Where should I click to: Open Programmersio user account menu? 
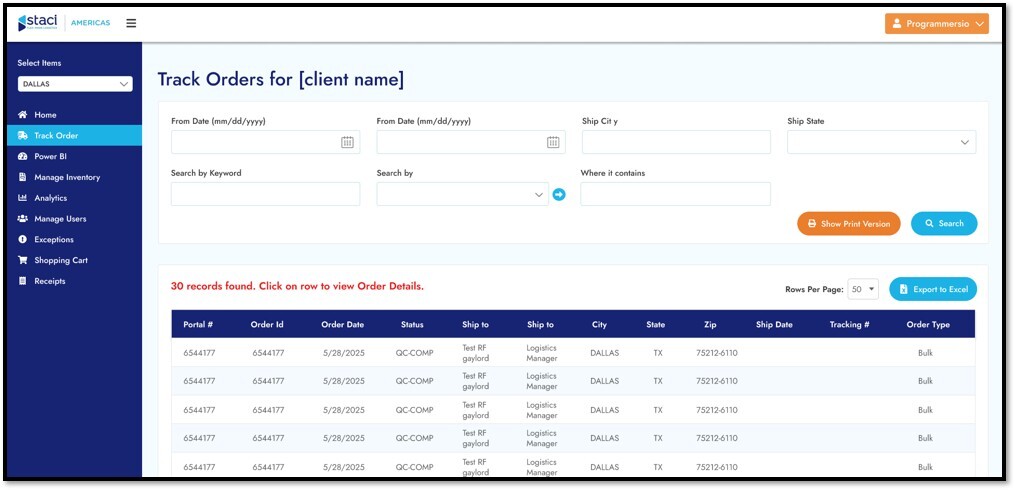click(936, 23)
